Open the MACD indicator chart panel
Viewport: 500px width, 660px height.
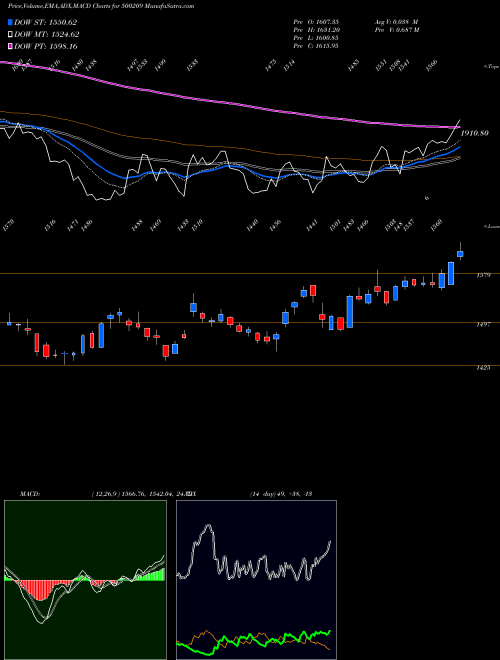tap(85, 580)
